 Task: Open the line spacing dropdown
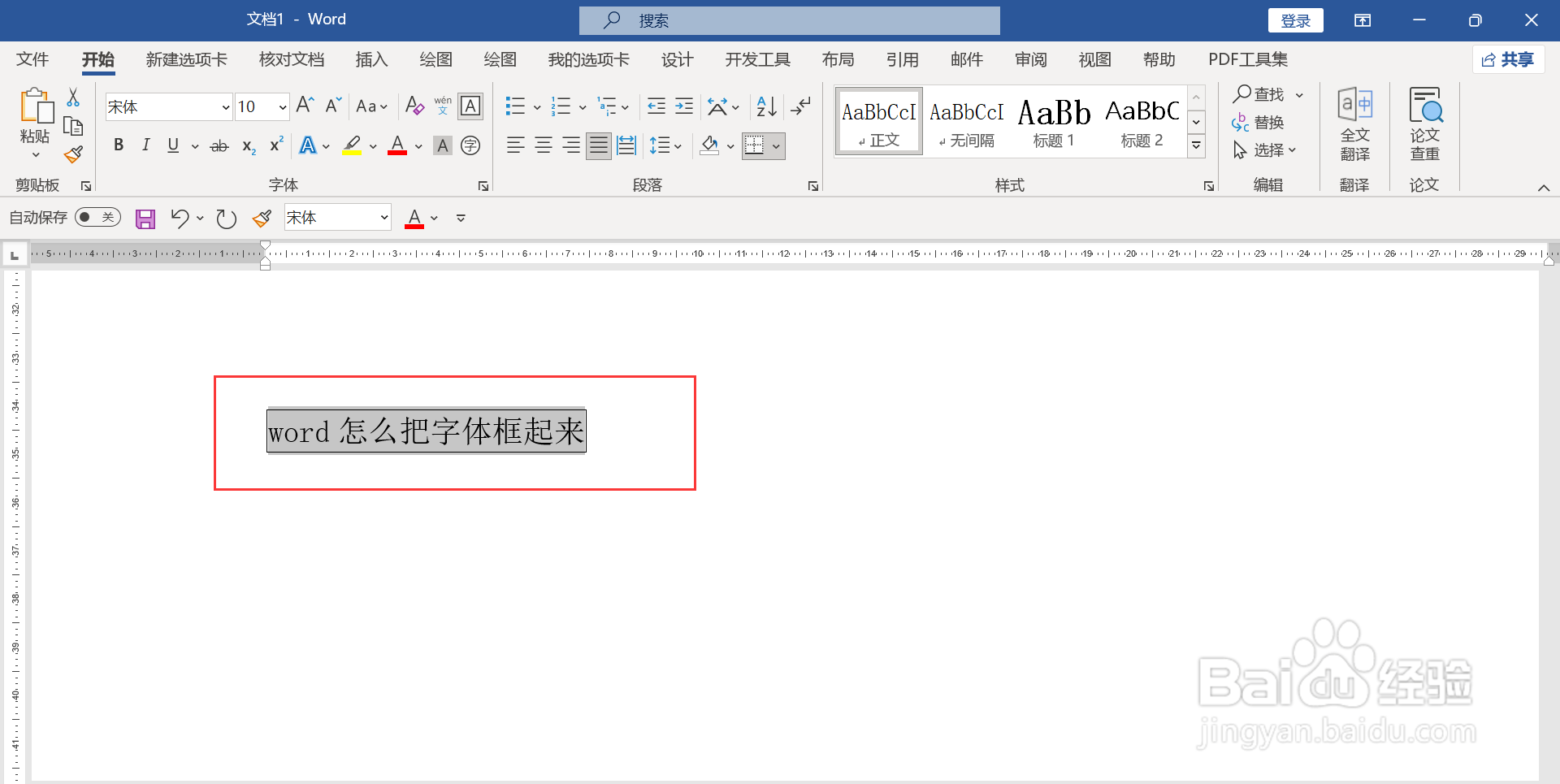coord(665,146)
